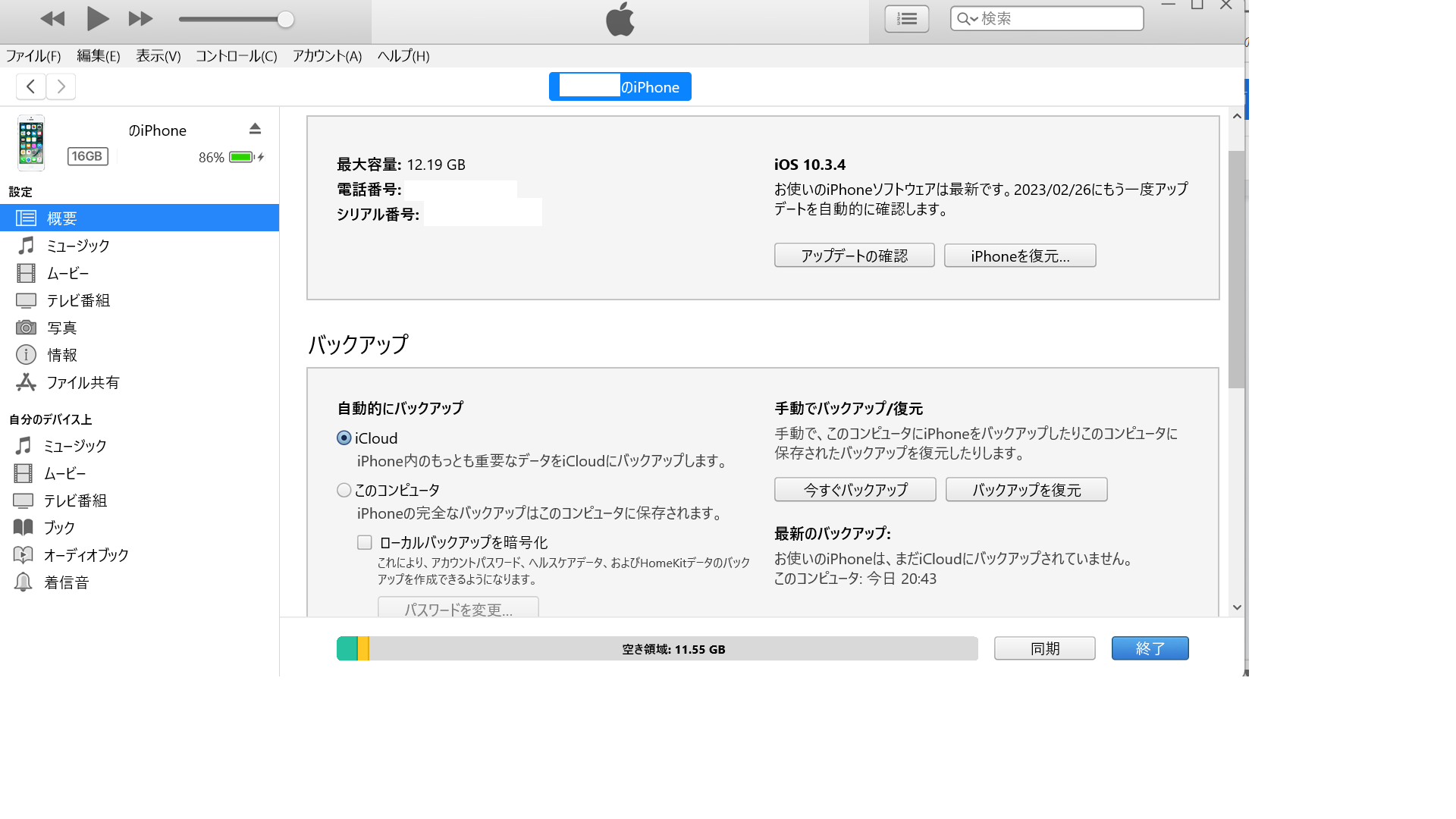The width and height of the screenshot is (1456, 819).
Task: Open the ファイル(F) menu
Action: [33, 56]
